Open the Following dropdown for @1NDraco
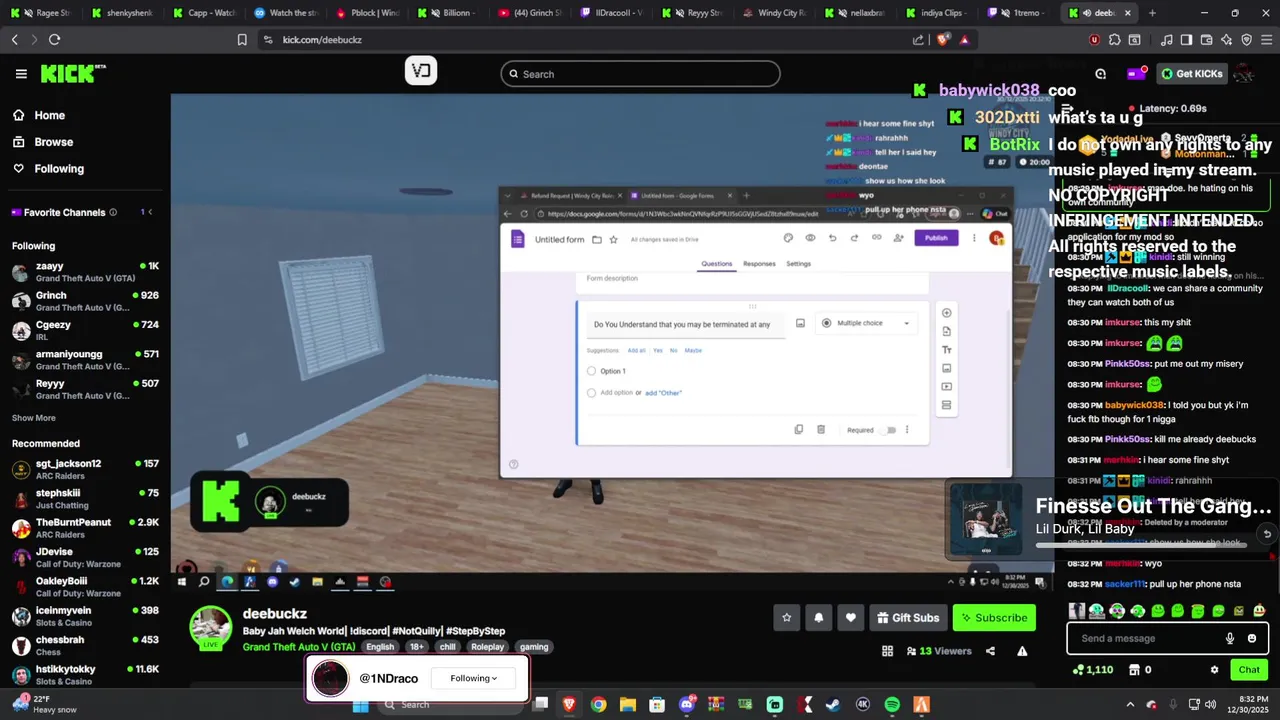Screen dimensions: 1280x720 click(x=474, y=678)
